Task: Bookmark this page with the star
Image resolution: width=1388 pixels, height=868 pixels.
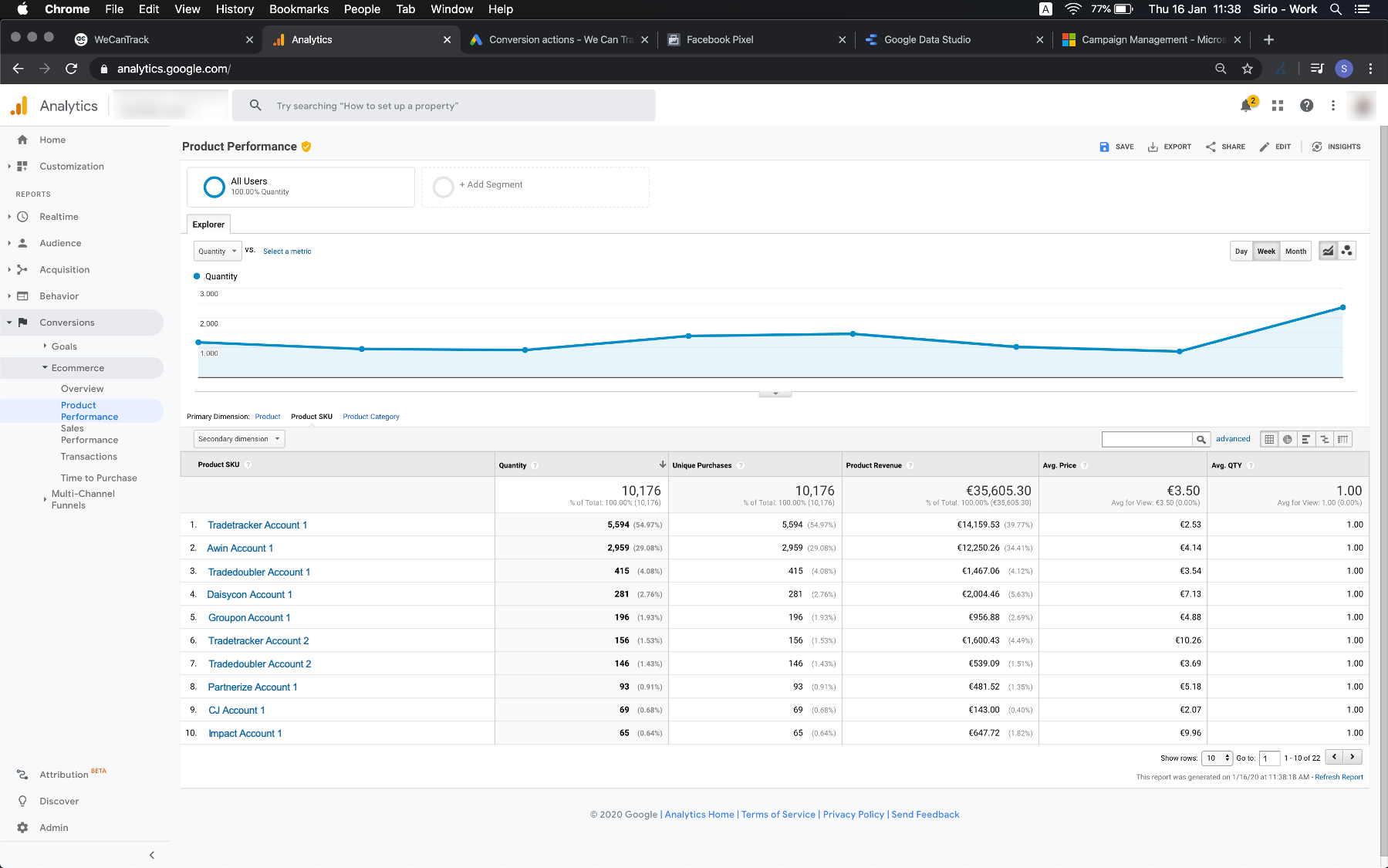Action: pyautogui.click(x=1248, y=69)
